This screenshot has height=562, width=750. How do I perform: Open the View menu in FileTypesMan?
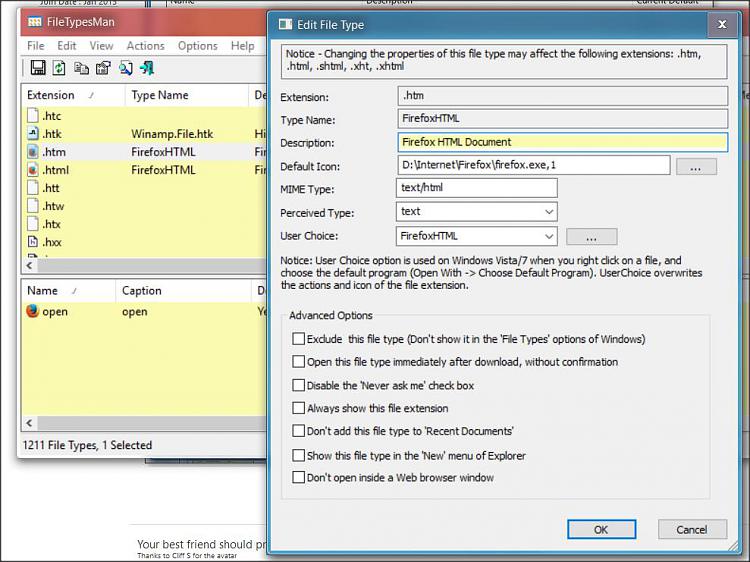tap(101, 46)
